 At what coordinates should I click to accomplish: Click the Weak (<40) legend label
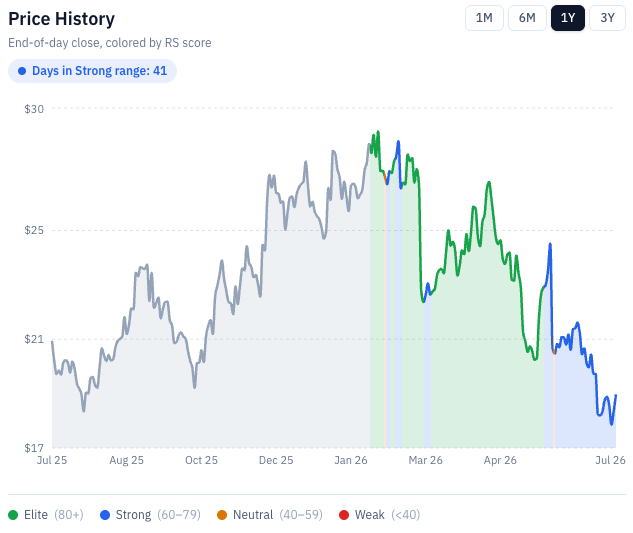tap(387, 515)
